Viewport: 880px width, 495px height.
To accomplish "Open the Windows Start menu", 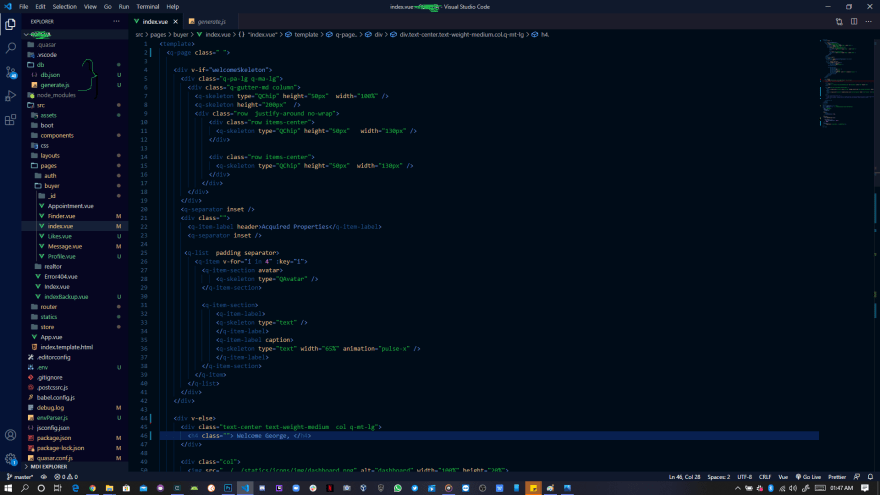I will pos(8,488).
